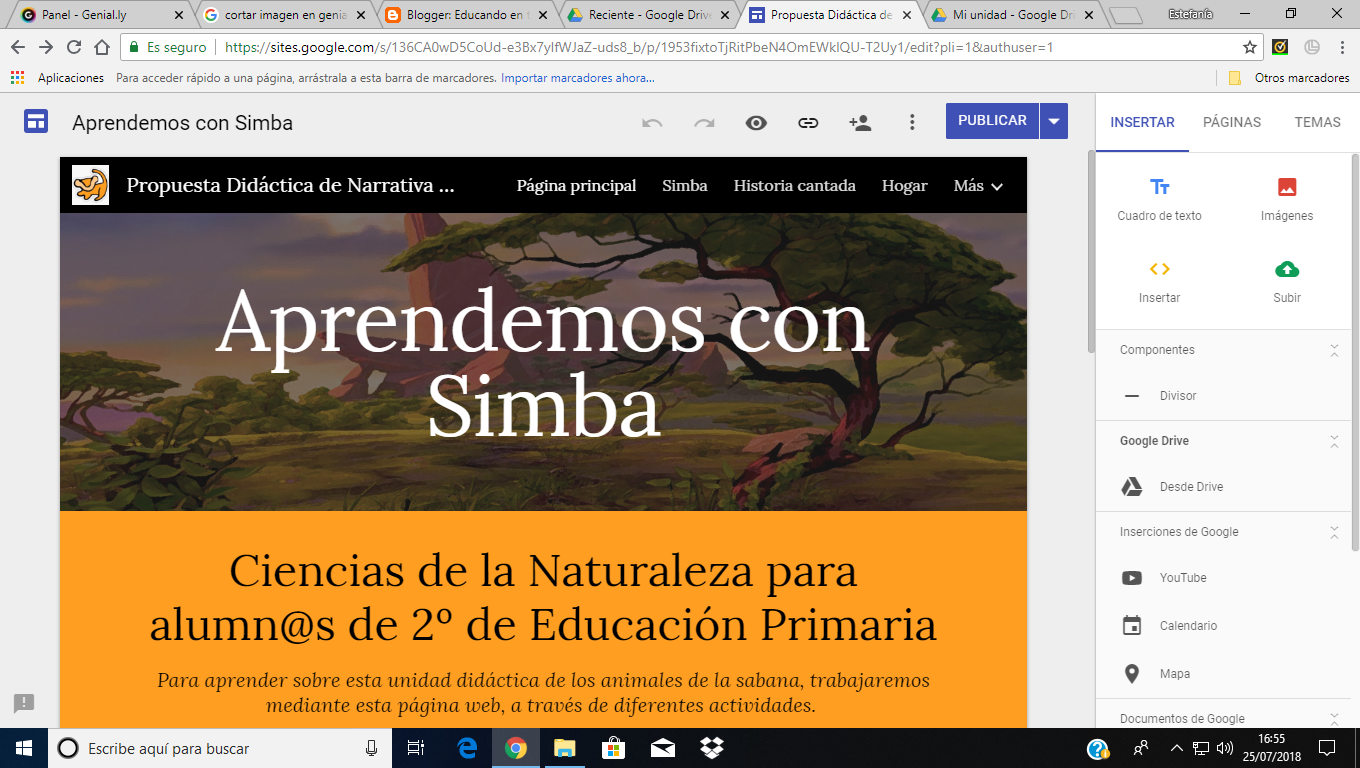Redo the last site edit
The image size is (1360, 768).
704,122
